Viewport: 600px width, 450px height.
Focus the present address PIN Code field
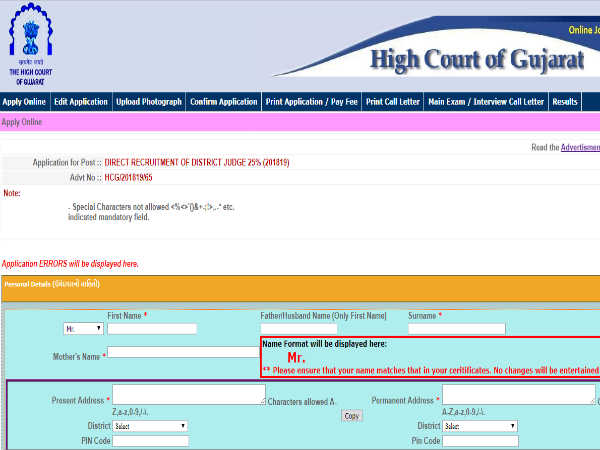150,441
